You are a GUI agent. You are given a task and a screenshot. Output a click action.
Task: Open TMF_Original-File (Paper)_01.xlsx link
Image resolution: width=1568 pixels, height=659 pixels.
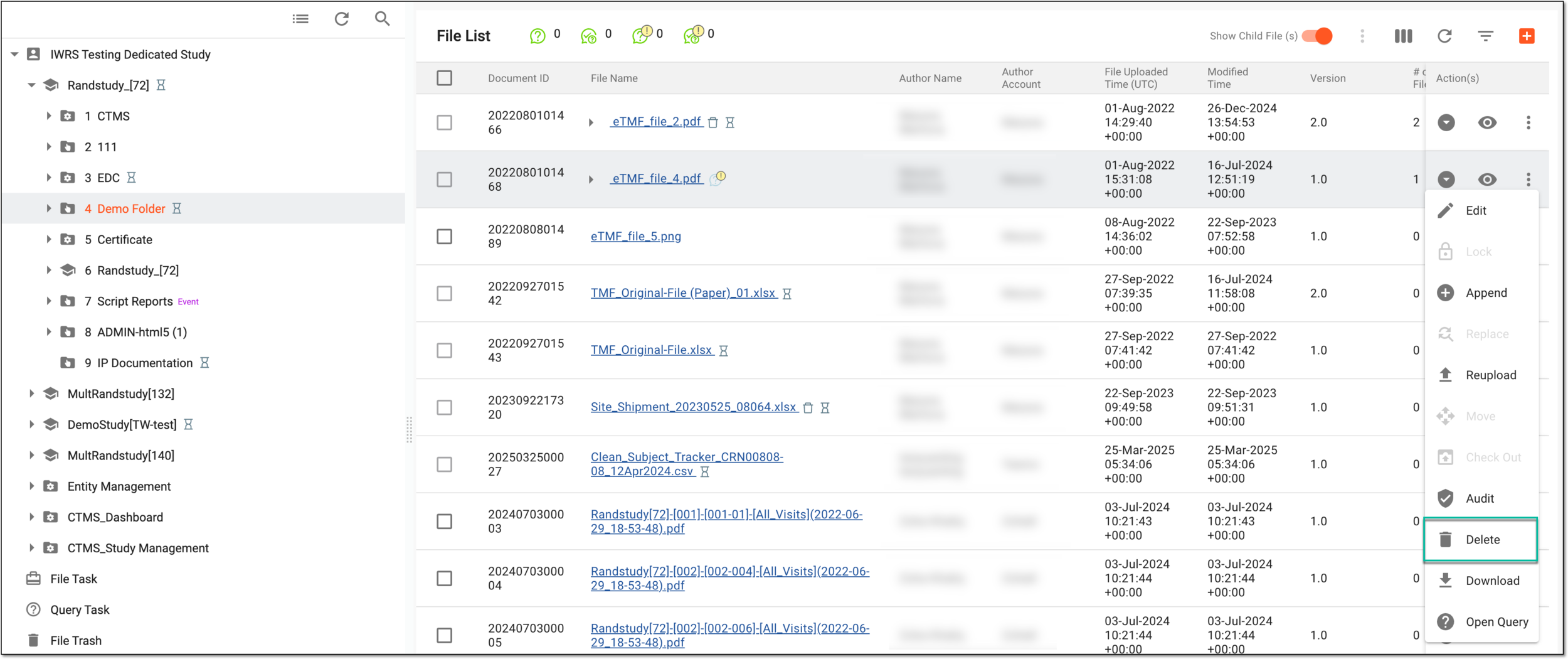pyautogui.click(x=684, y=293)
